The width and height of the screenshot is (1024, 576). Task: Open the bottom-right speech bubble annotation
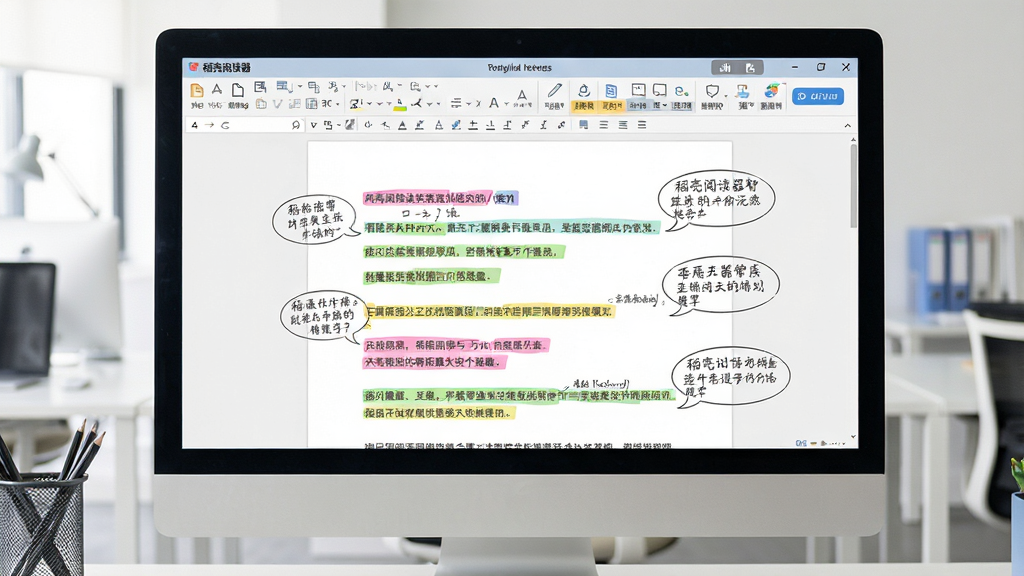point(731,376)
